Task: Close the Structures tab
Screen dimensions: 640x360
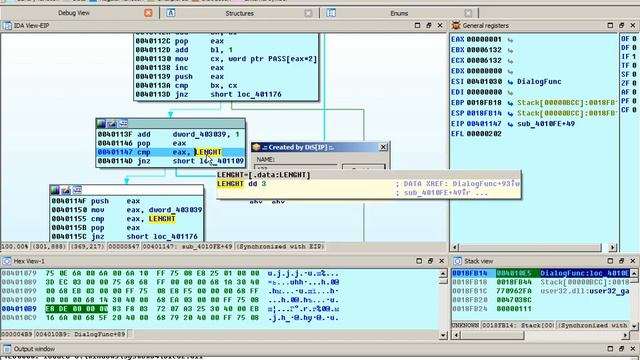Action: (308, 13)
